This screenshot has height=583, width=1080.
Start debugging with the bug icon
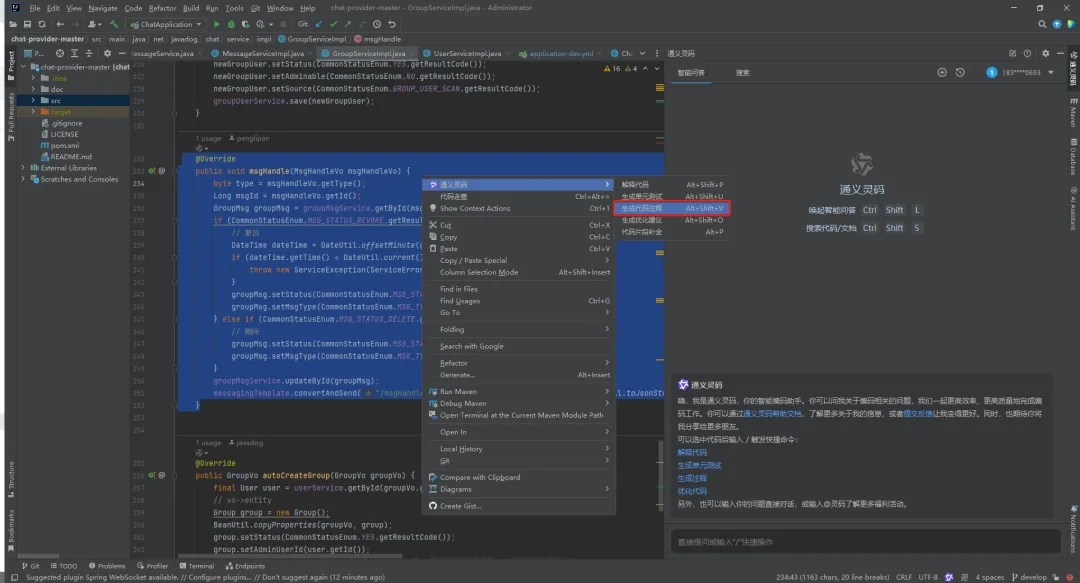pyautogui.click(x=231, y=24)
